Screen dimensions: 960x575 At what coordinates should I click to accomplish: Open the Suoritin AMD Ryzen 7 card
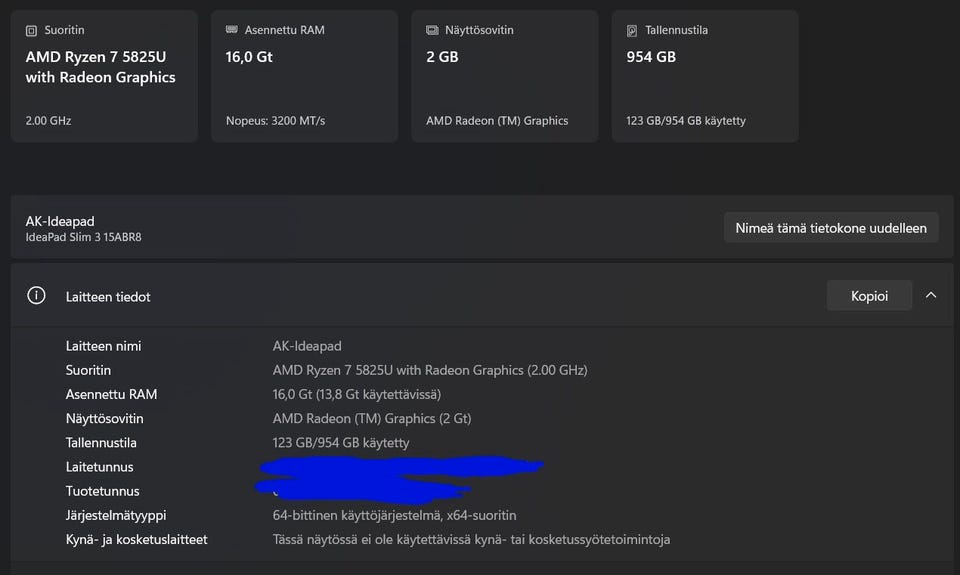click(x=104, y=76)
